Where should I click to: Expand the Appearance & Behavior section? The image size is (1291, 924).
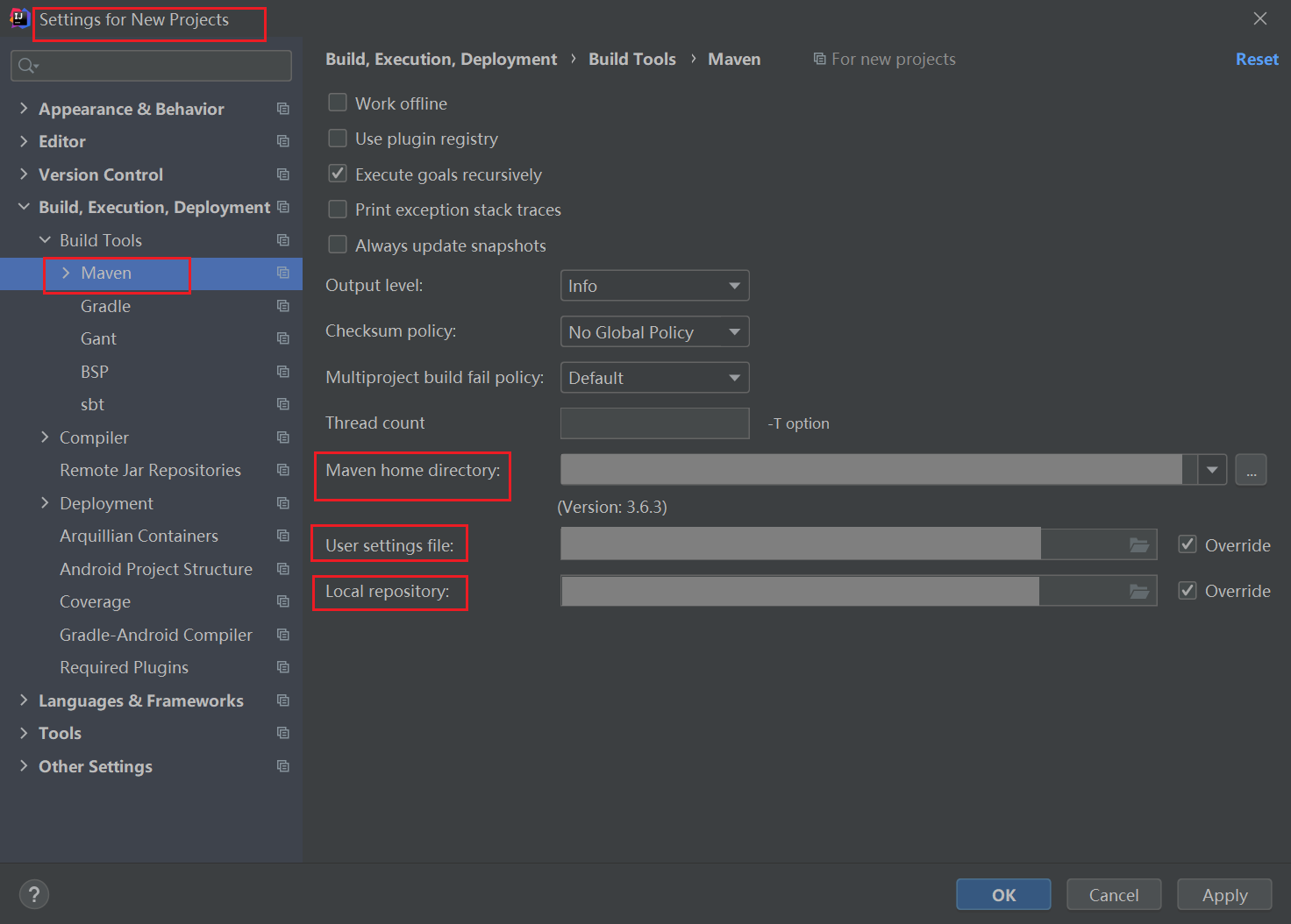[x=24, y=109]
